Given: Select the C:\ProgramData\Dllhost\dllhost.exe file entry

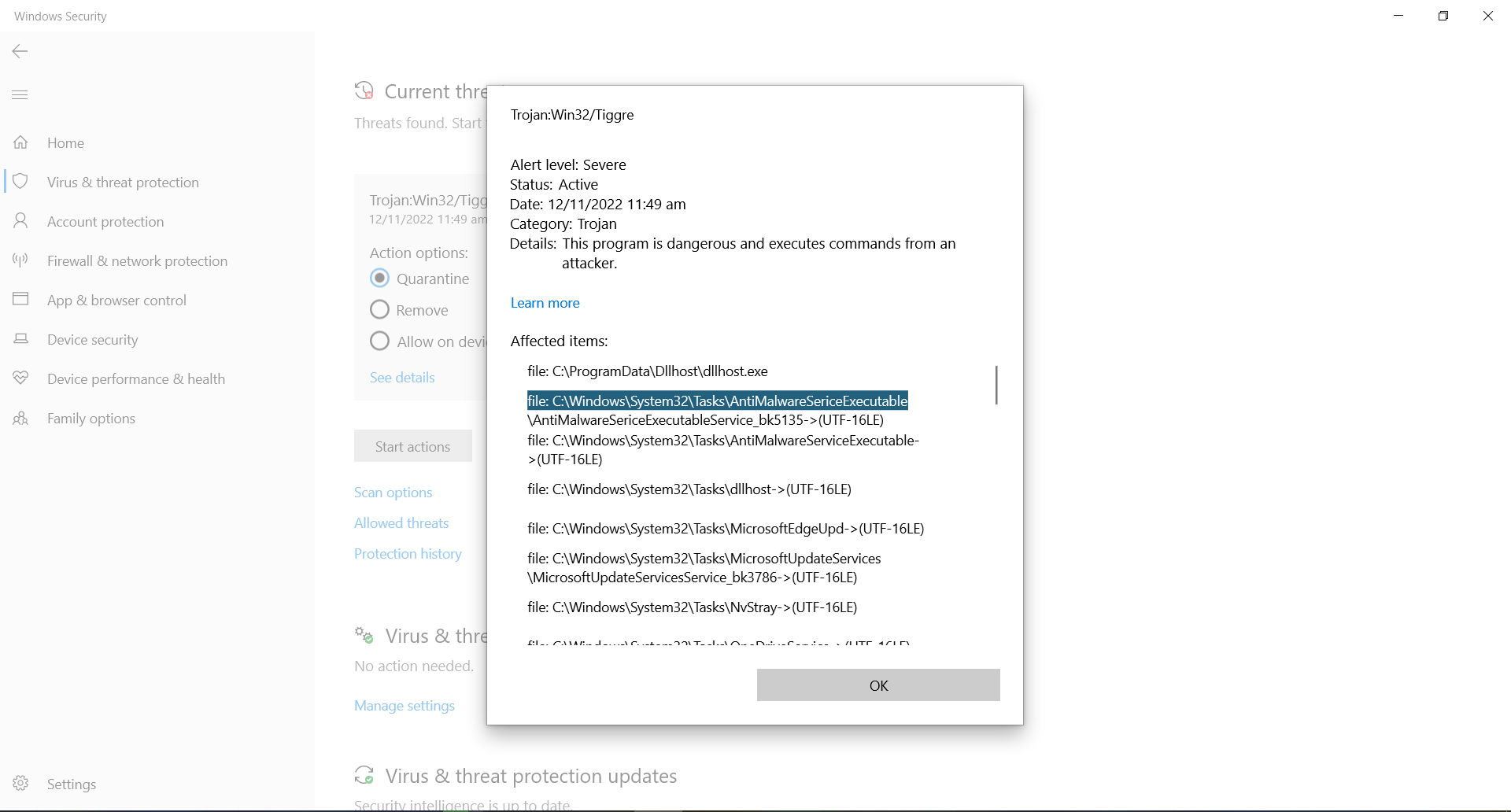Looking at the screenshot, I should [x=648, y=371].
